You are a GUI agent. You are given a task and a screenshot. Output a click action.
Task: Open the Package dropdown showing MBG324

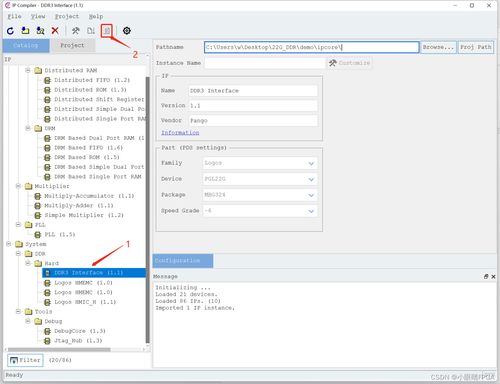point(260,195)
